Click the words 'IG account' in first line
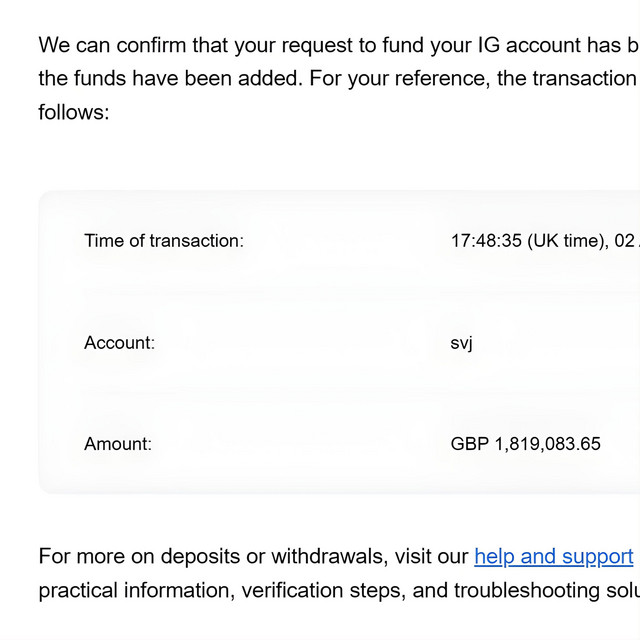This screenshot has height=640, width=640. click(x=529, y=45)
